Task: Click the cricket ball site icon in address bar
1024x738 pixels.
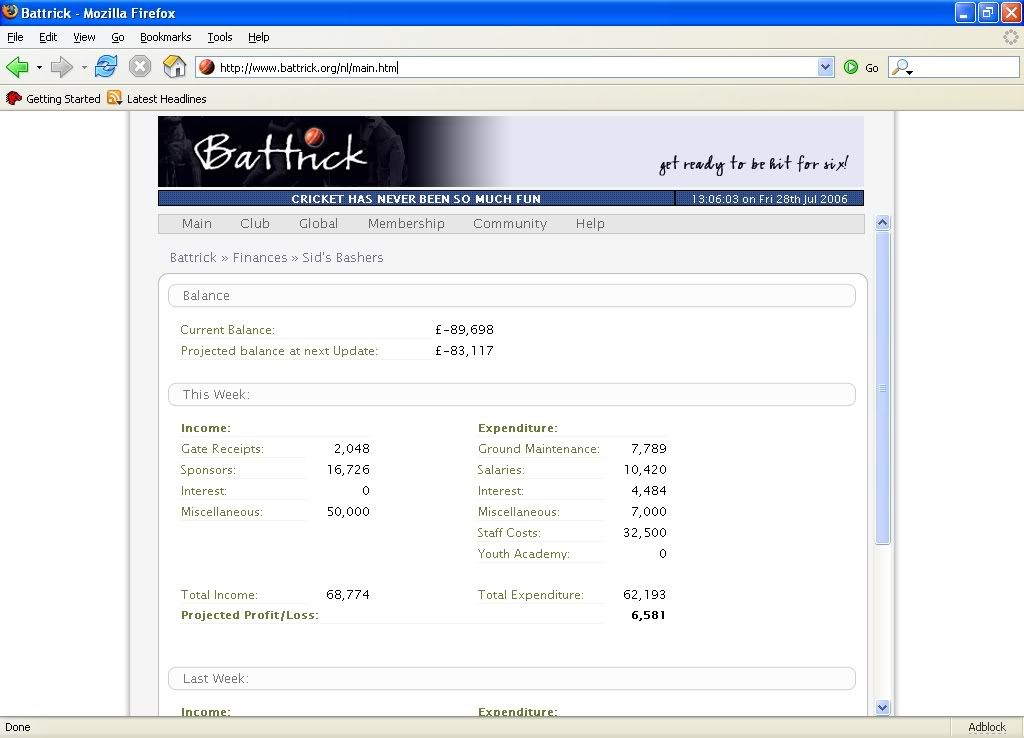Action: 207,67
